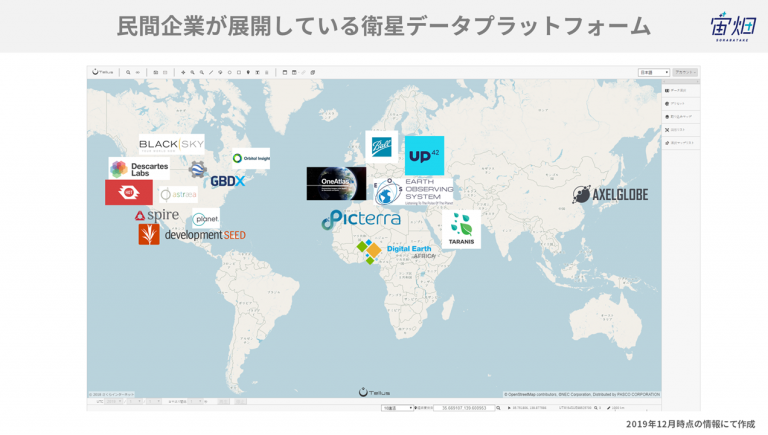This screenshot has height=435, width=768.
Task: Select the circle drawing tool
Action: 230,72
